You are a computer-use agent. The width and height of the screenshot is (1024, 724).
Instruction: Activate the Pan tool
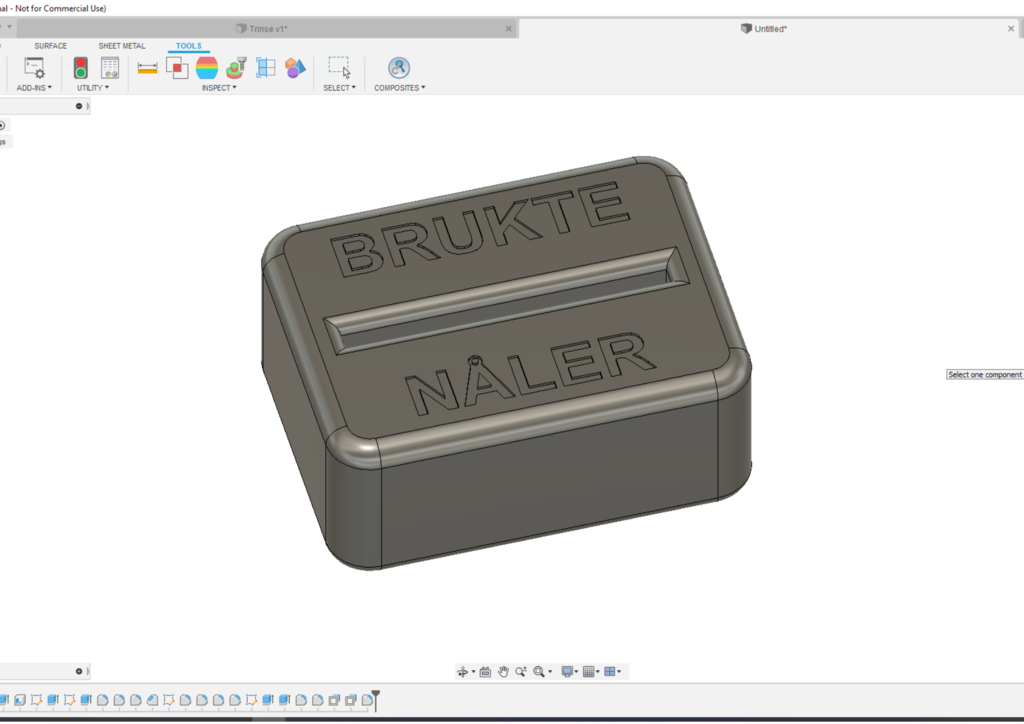pos(503,671)
